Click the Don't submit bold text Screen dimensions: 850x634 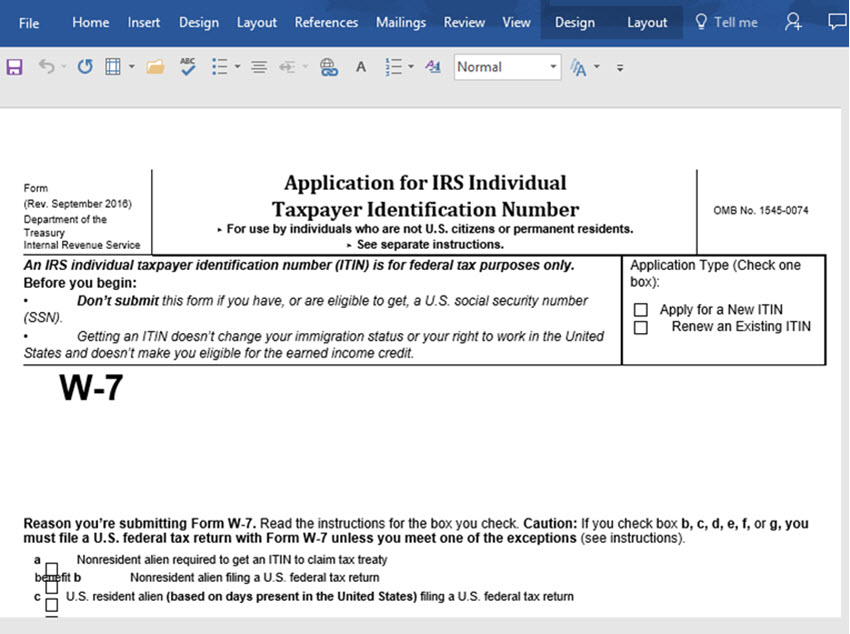pos(118,301)
